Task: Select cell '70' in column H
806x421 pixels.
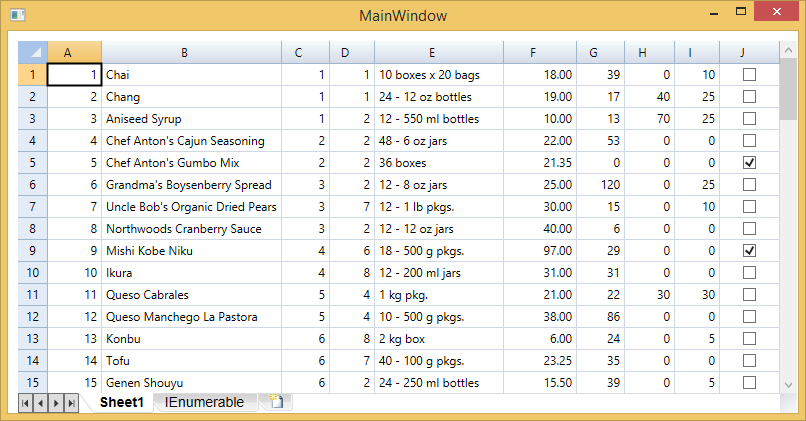Action: [649, 119]
